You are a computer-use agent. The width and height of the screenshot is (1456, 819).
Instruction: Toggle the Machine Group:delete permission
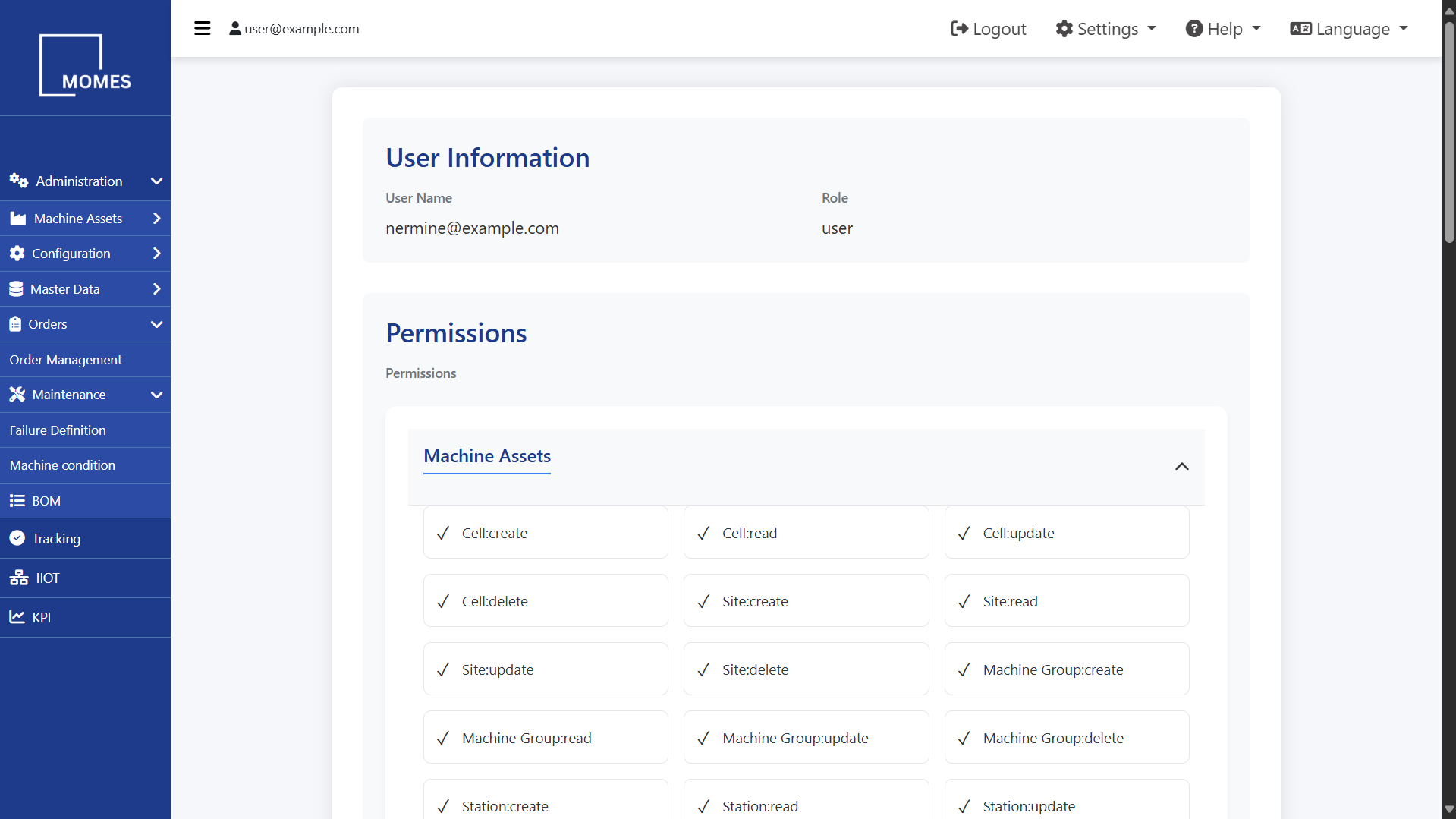pos(1067,737)
